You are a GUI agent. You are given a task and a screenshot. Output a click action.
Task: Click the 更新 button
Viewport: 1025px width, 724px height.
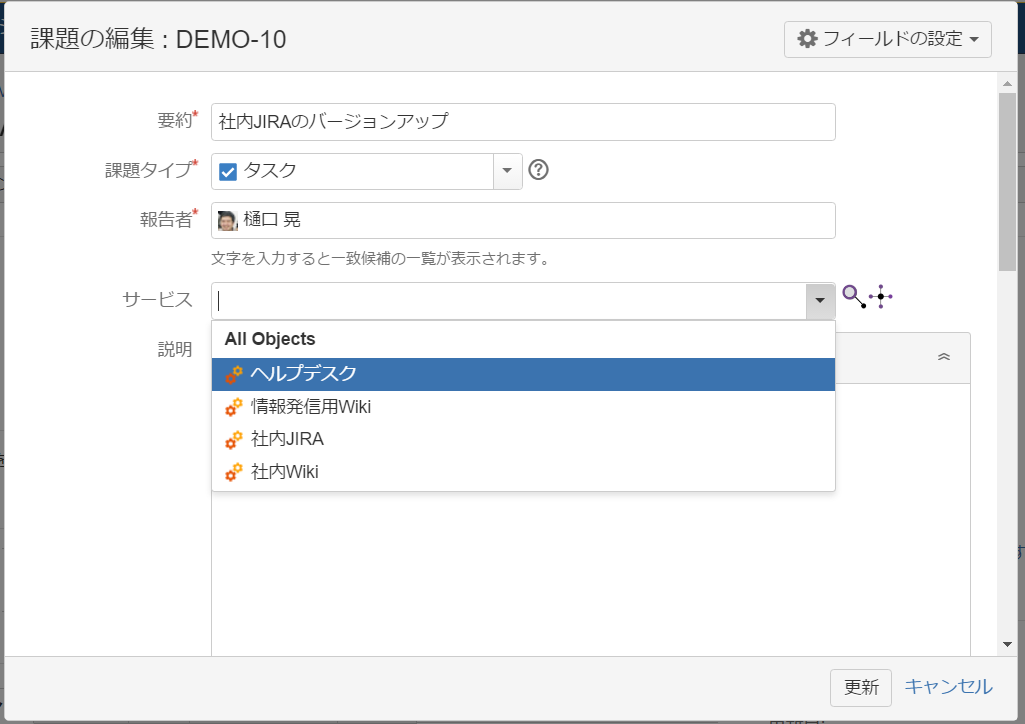pos(861,687)
